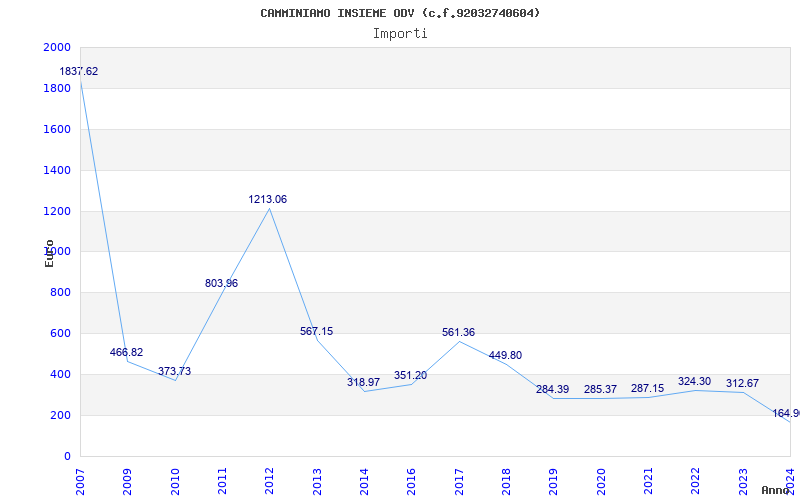Image resolution: width=800 pixels, height=500 pixels.
Task: Click the x-axis year 2018
Action: pyautogui.click(x=506, y=482)
